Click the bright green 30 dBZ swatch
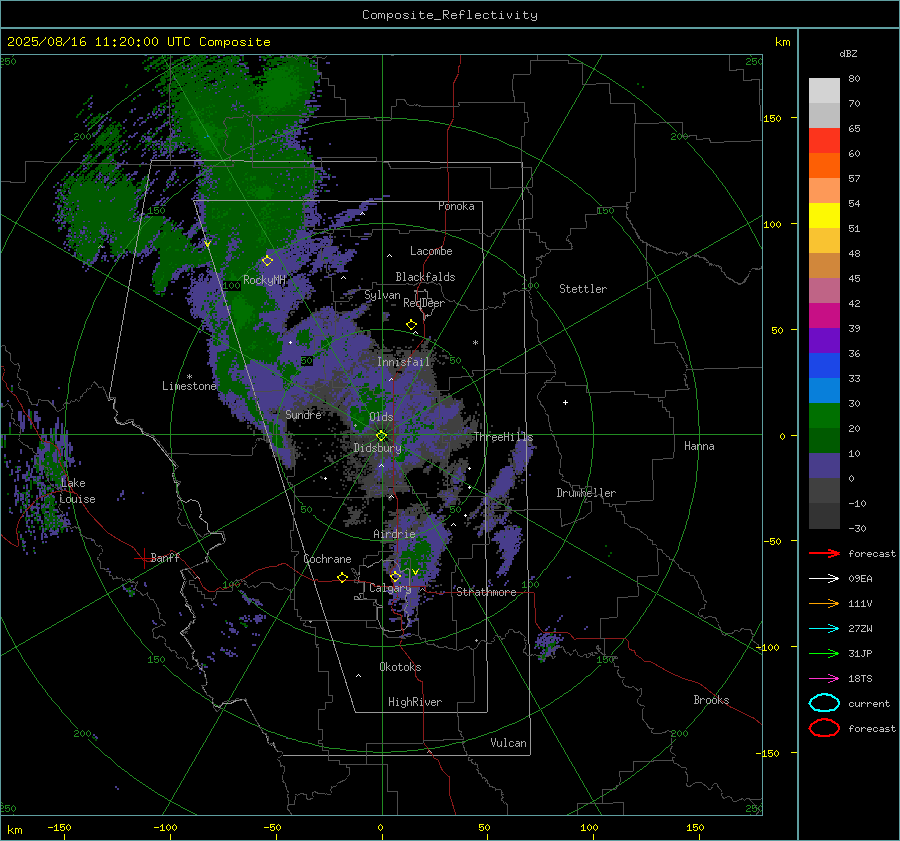Image resolution: width=900 pixels, height=841 pixels. click(x=824, y=416)
